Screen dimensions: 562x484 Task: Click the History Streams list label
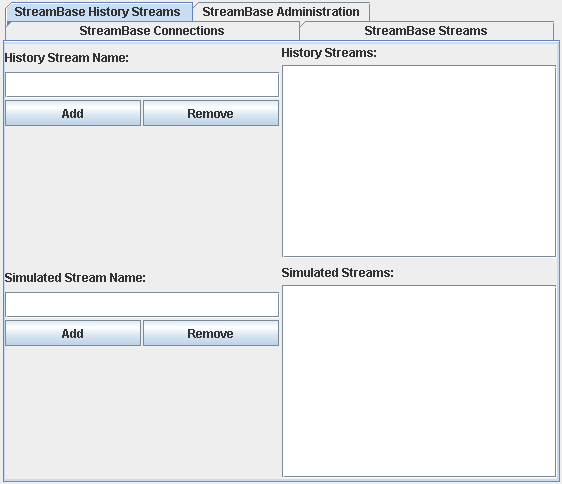(329, 53)
